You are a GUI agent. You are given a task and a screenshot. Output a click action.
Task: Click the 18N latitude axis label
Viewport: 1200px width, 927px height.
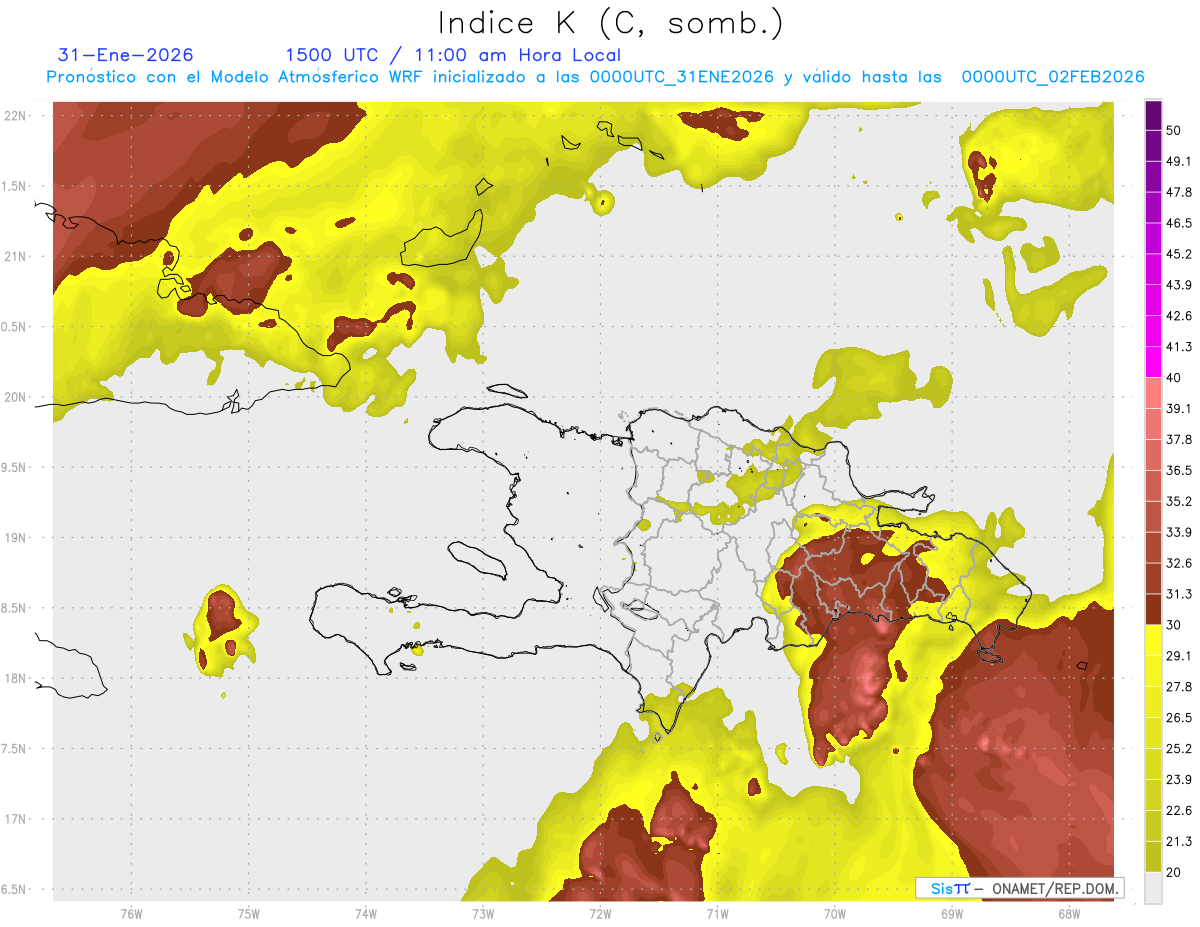(16, 678)
